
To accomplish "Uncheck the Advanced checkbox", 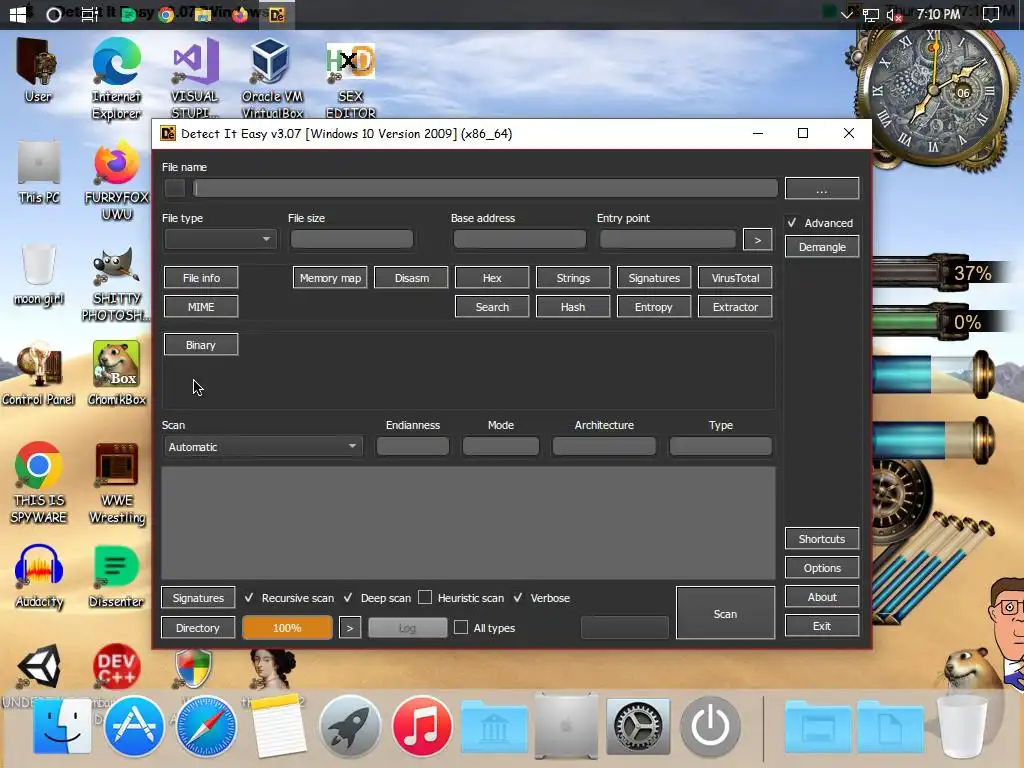I will (x=792, y=223).
